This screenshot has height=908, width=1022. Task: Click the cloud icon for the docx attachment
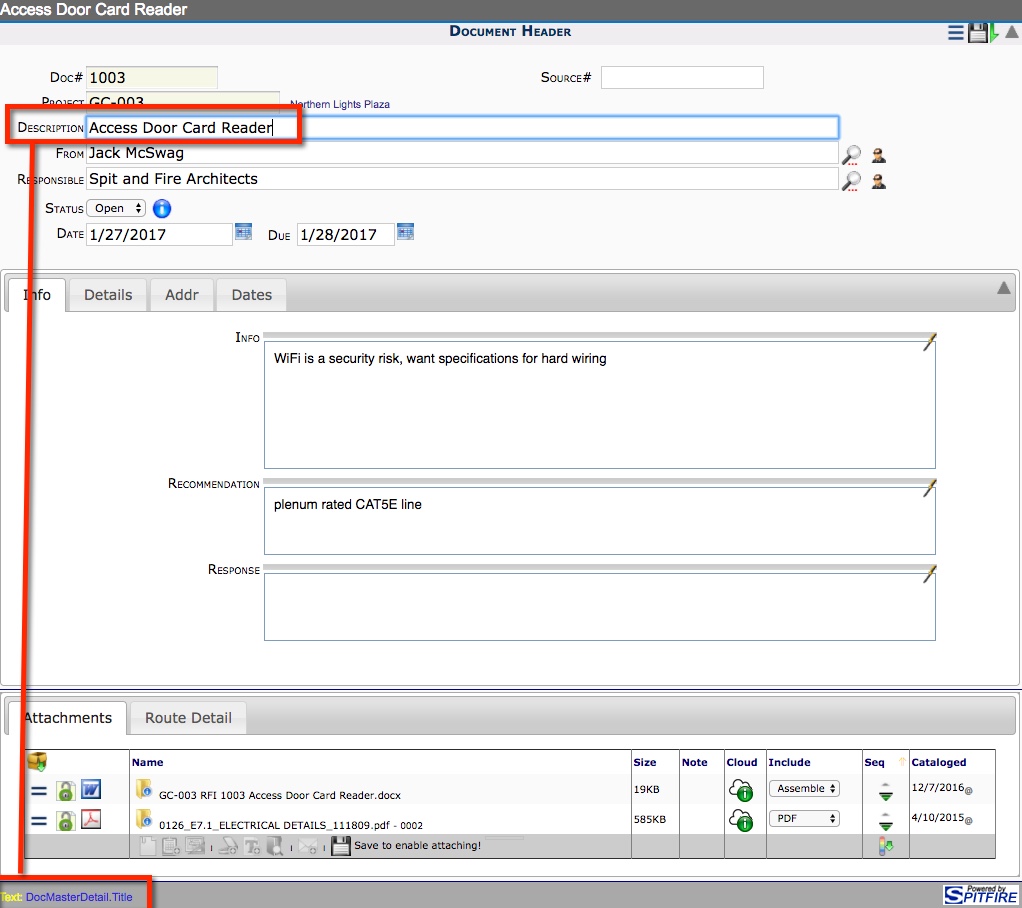click(x=741, y=790)
